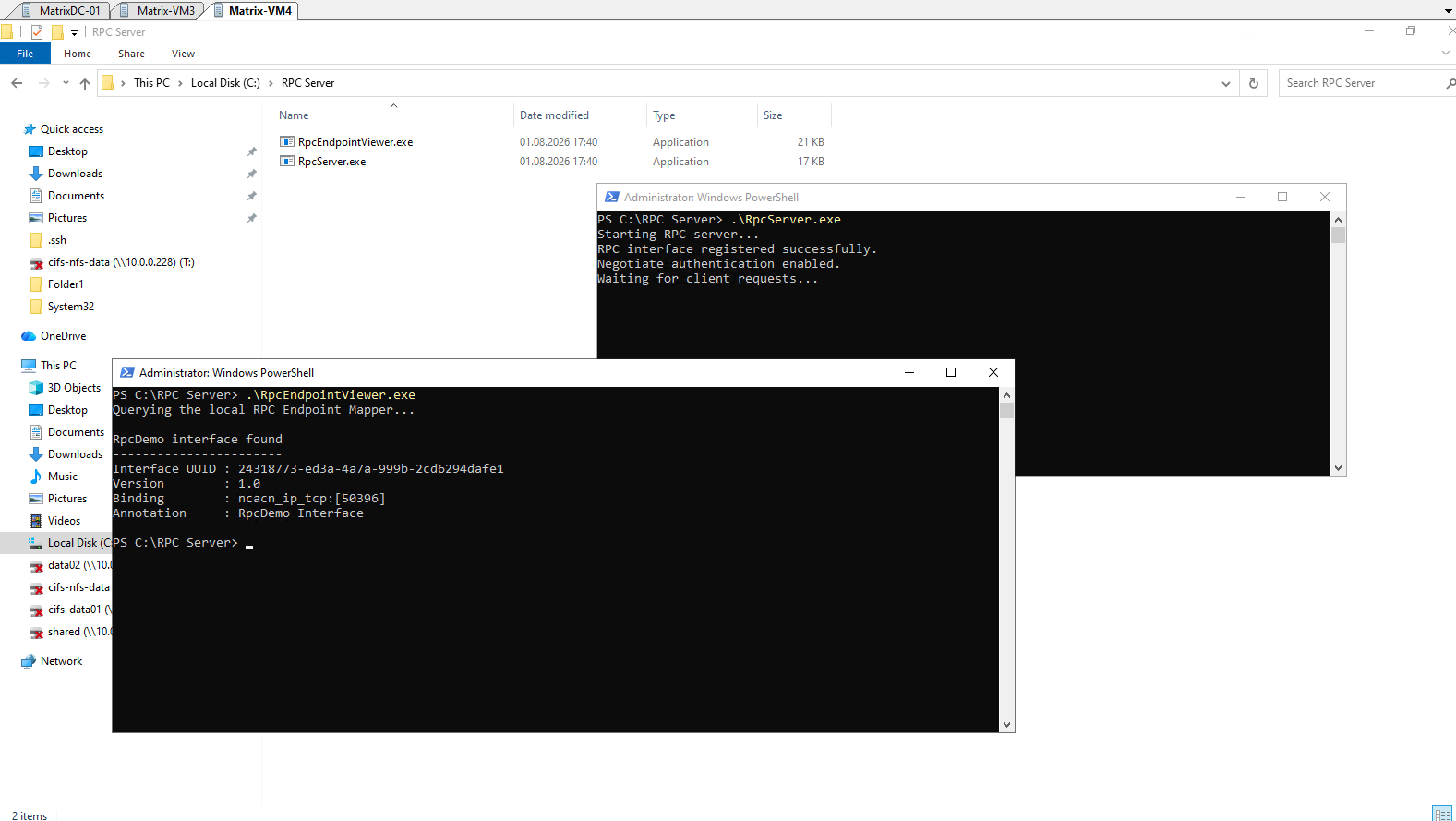
Task: Click the Forward navigation arrow
Action: pos(43,83)
